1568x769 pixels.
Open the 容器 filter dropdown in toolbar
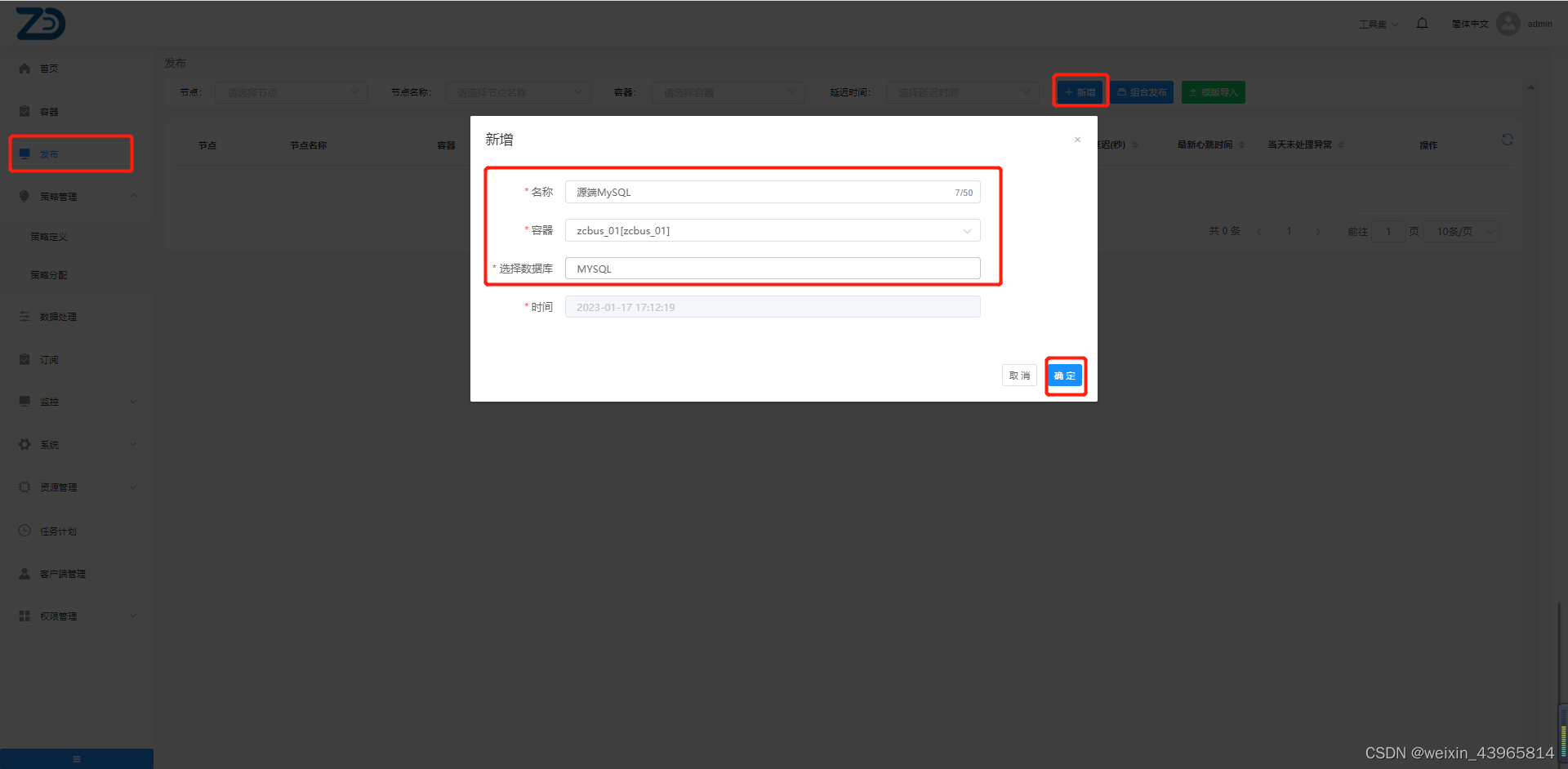tap(728, 92)
